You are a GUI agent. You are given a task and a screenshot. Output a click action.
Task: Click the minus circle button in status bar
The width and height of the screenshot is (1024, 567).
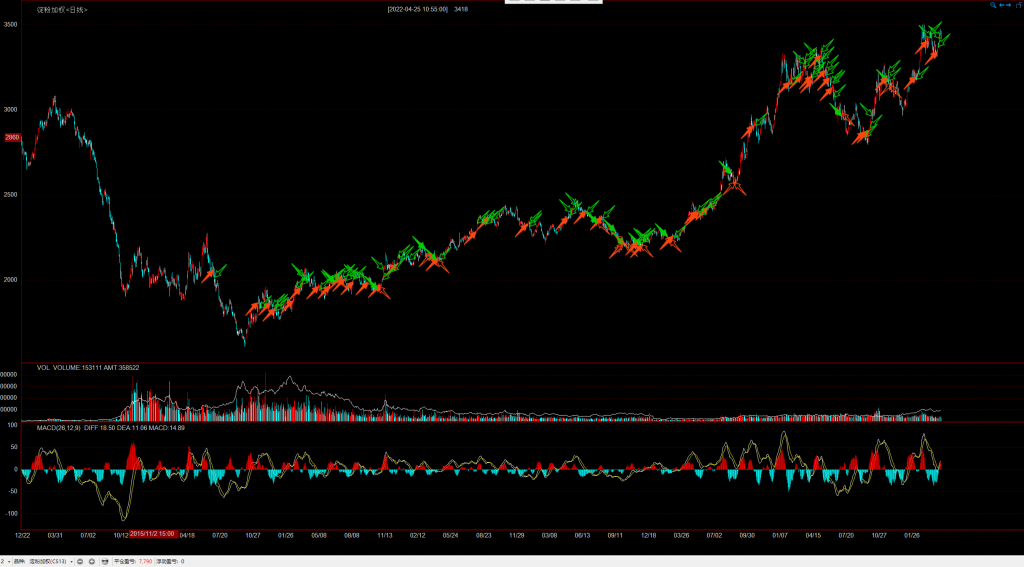pos(81,562)
